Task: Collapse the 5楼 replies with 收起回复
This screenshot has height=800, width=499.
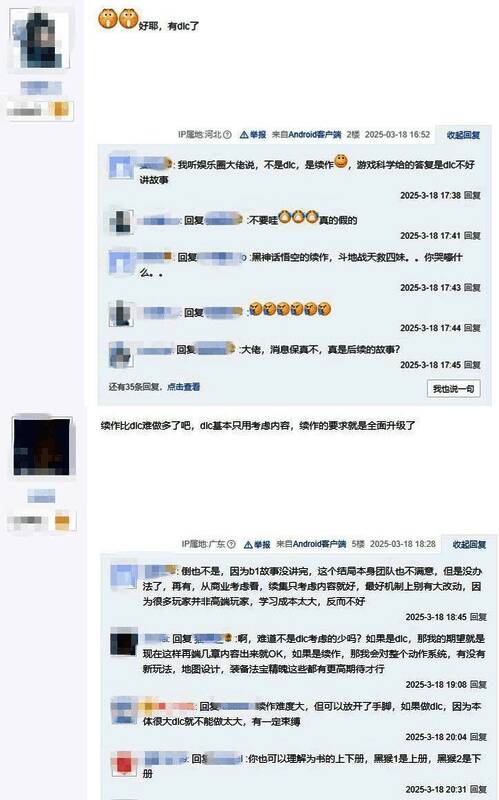Action: pyautogui.click(x=469, y=544)
